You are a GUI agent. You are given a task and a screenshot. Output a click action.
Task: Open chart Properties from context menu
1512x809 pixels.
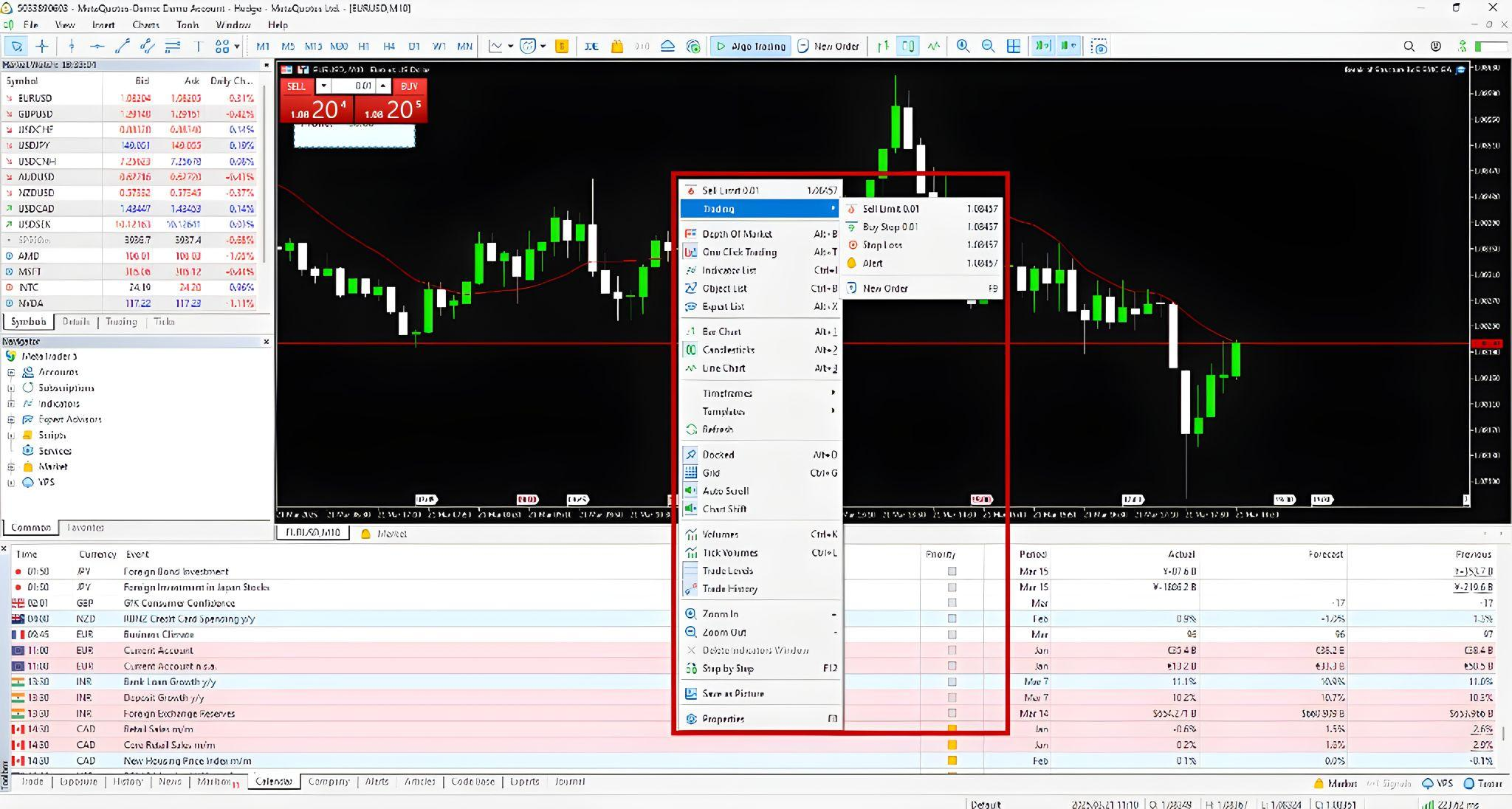[761, 719]
